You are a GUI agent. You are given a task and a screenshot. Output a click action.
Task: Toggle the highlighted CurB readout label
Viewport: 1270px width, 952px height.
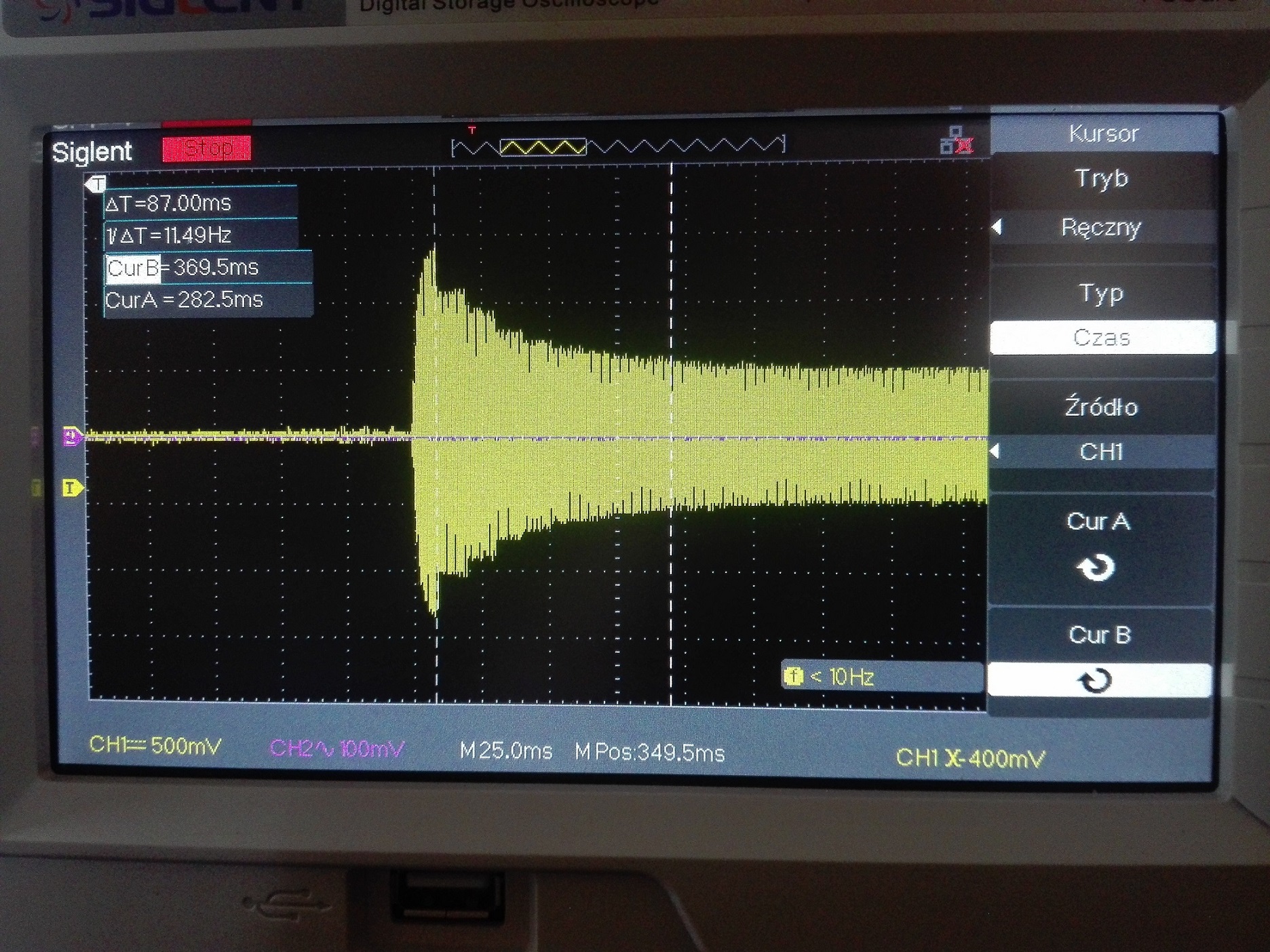133,268
